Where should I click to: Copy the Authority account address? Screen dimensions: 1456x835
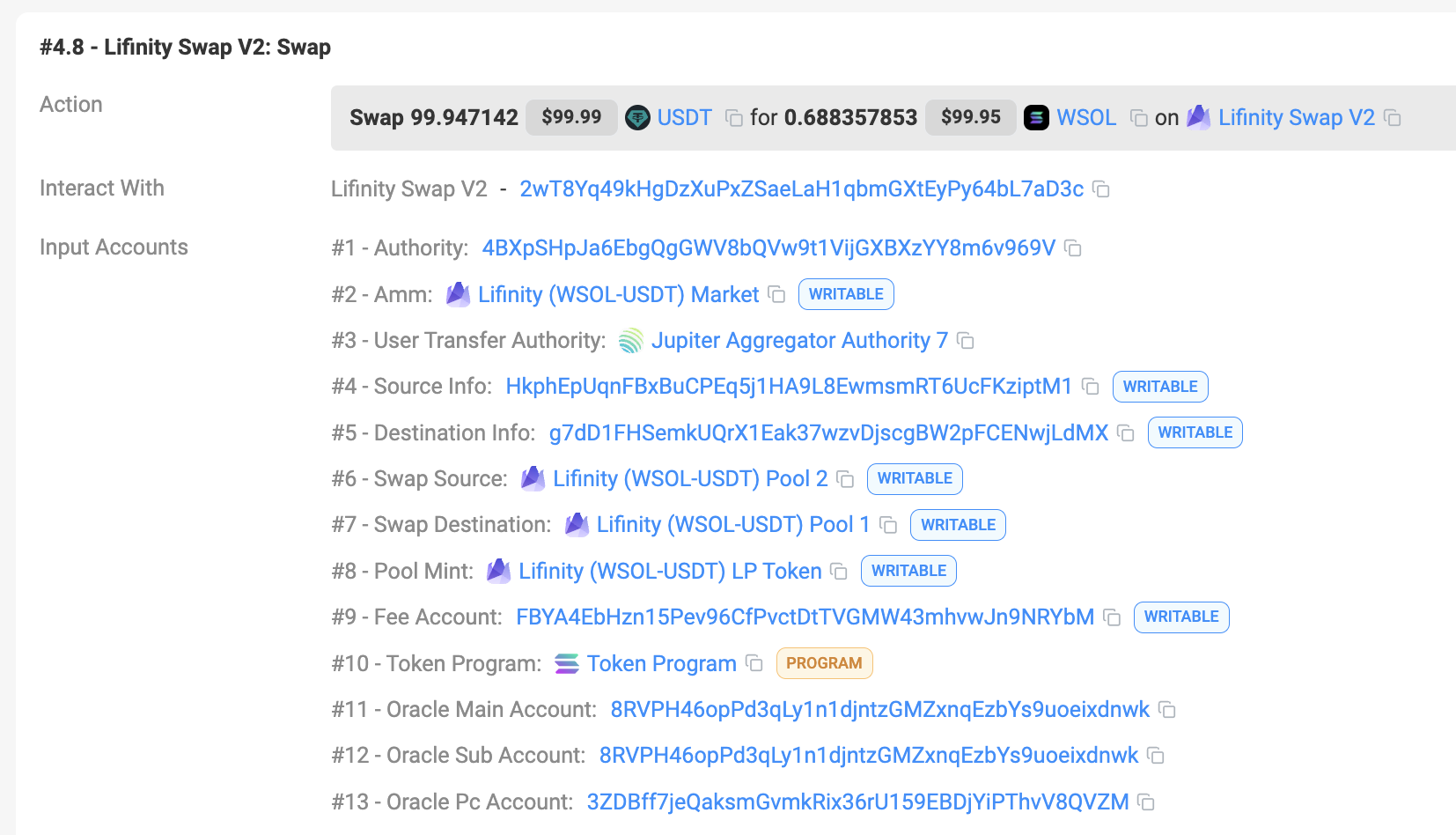pyautogui.click(x=1072, y=248)
